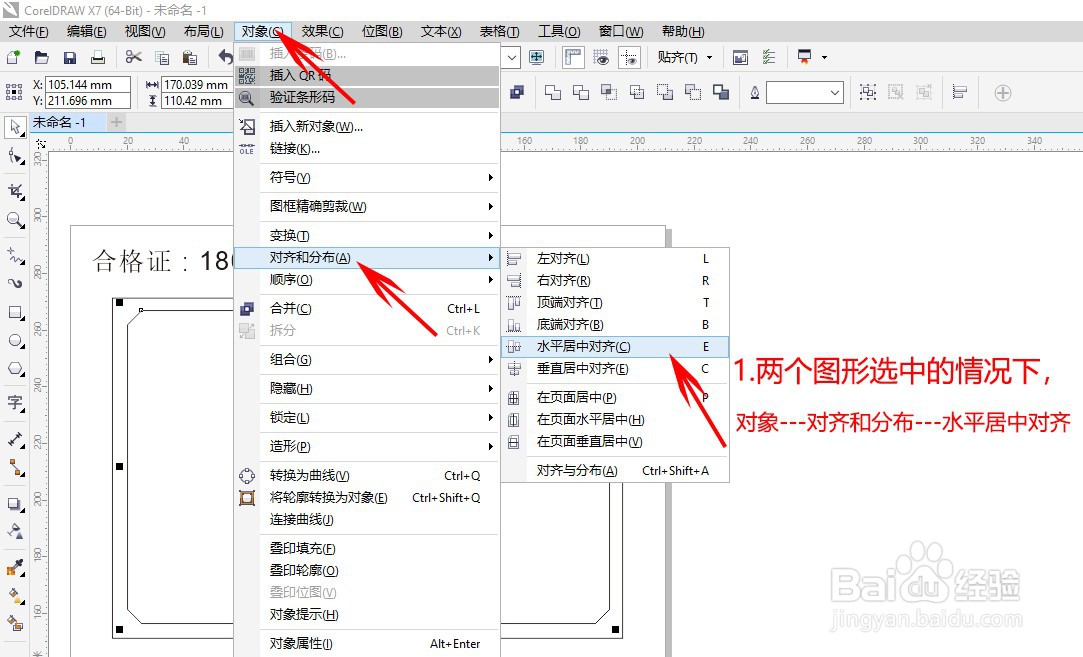Click the Group objects icon
The image size is (1083, 657).
pyautogui.click(x=868, y=92)
